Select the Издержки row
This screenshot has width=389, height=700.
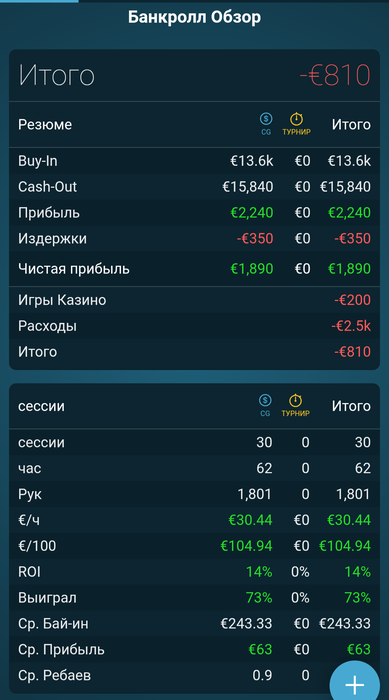194,238
